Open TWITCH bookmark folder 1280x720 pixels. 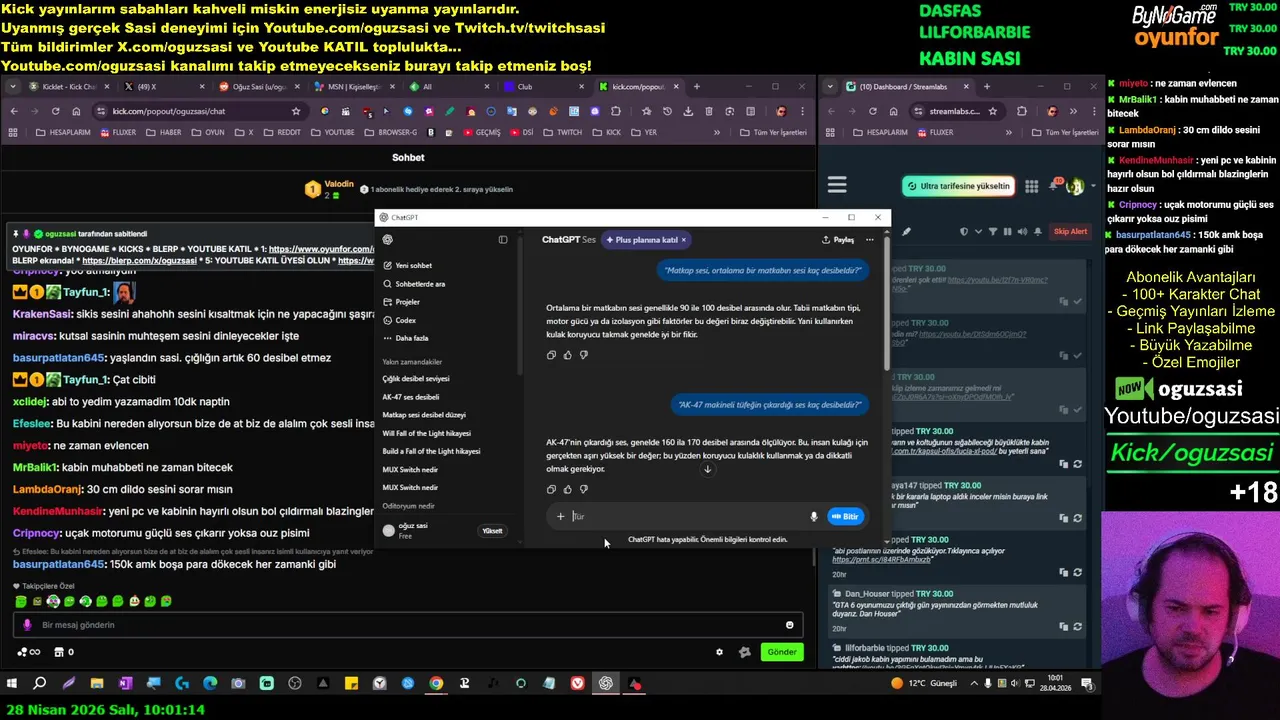[x=563, y=132]
